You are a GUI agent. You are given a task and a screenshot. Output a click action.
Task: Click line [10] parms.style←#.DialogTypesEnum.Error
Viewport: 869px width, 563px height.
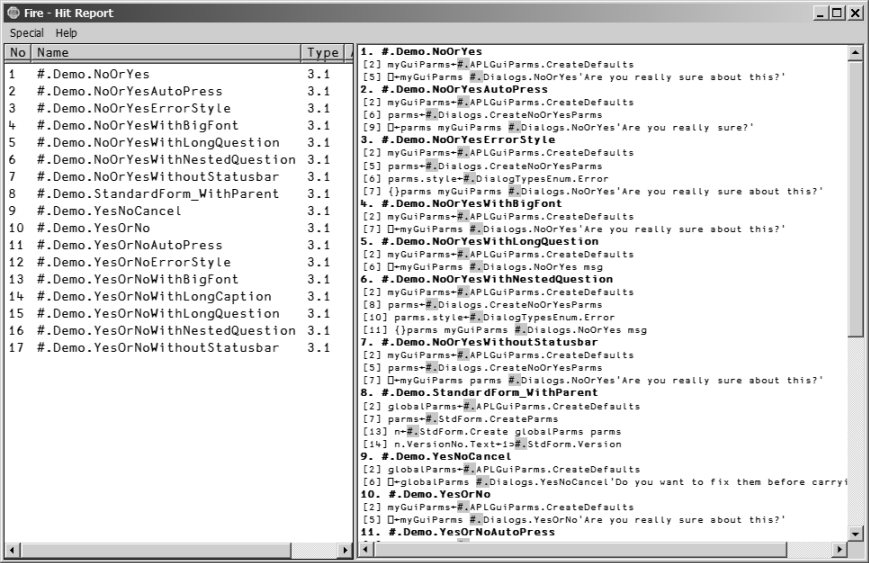pyautogui.click(x=489, y=318)
